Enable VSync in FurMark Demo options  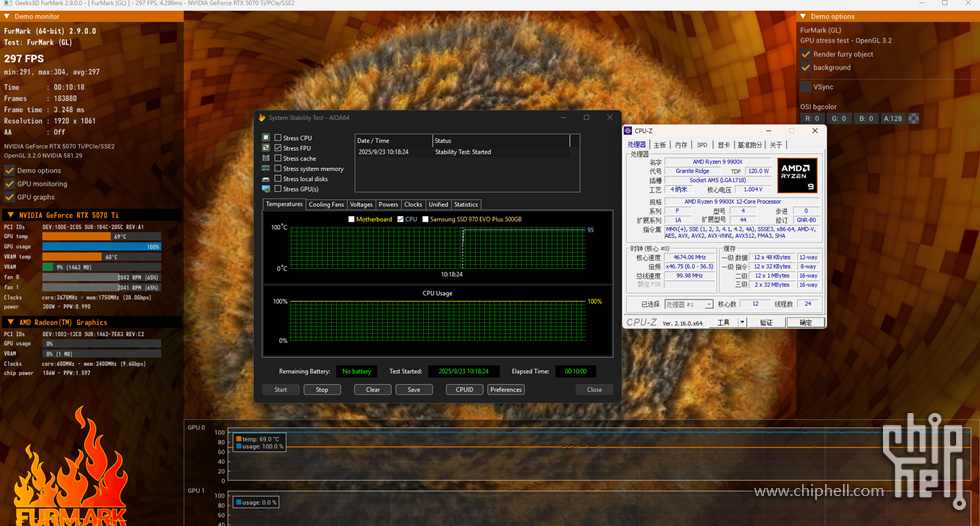(806, 87)
